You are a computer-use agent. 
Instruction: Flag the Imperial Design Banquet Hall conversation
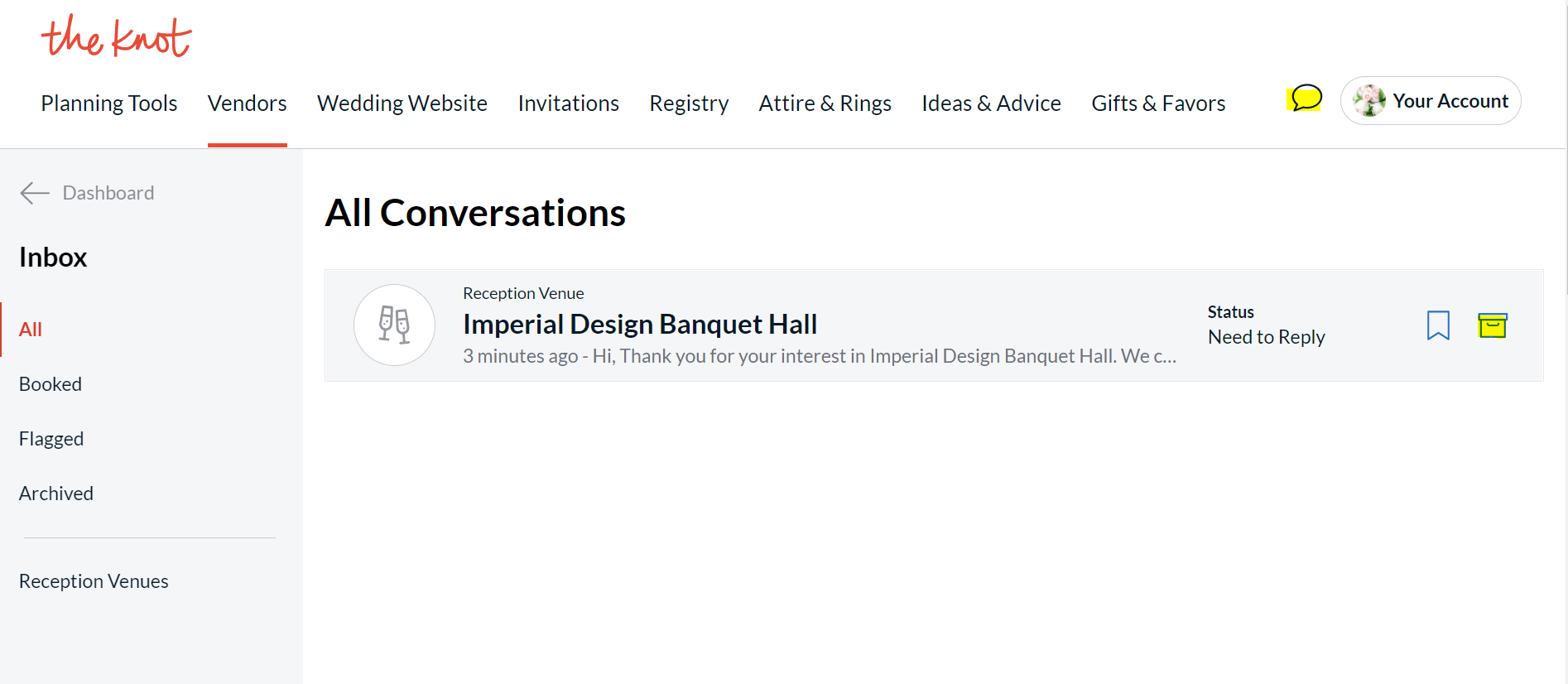click(x=1438, y=325)
